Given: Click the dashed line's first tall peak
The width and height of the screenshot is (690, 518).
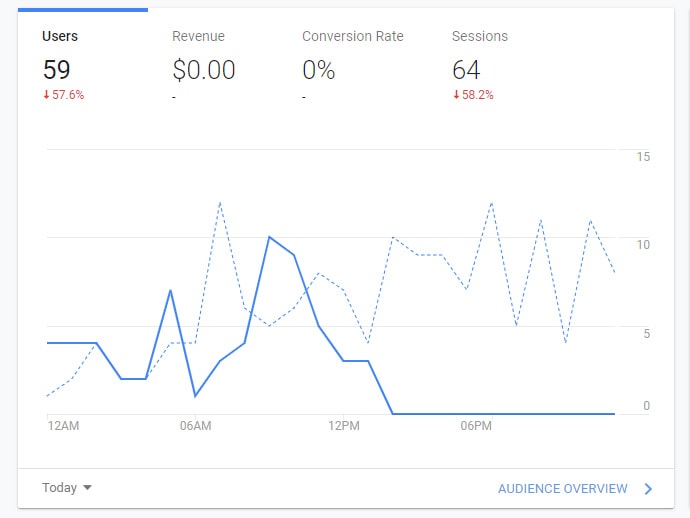Looking at the screenshot, I should [219, 202].
